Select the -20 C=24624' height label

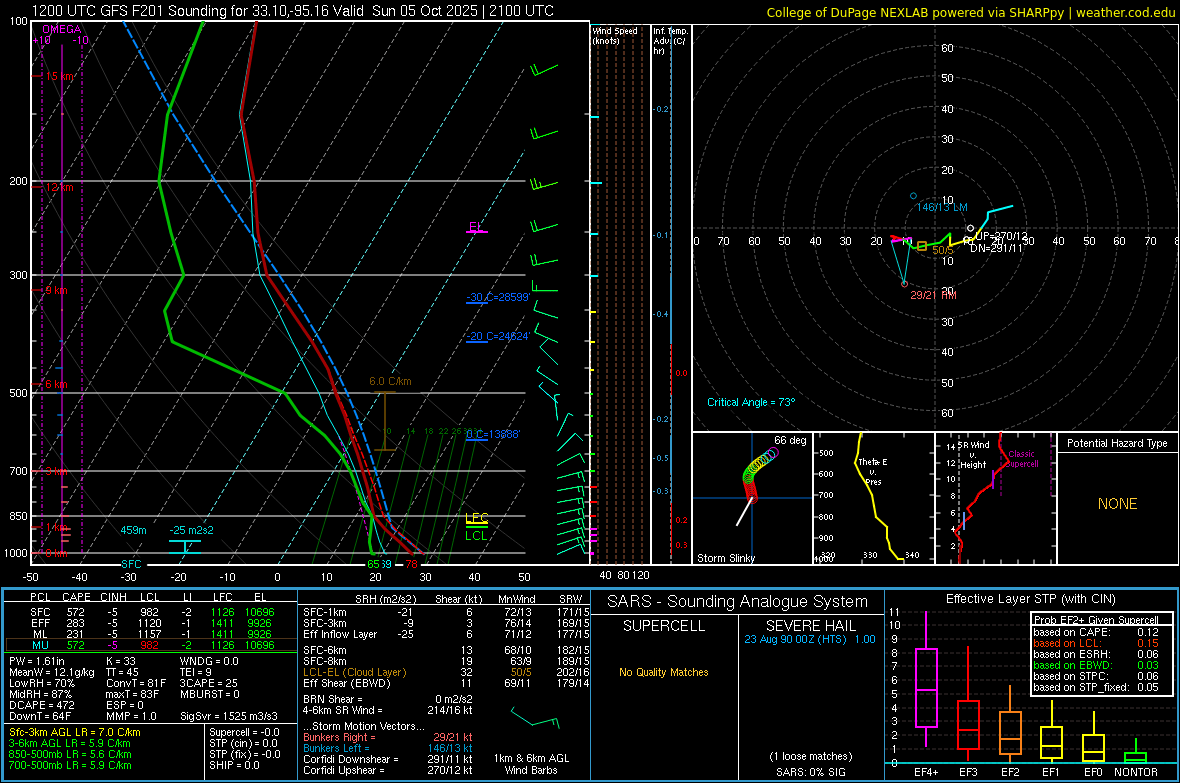tap(498, 337)
